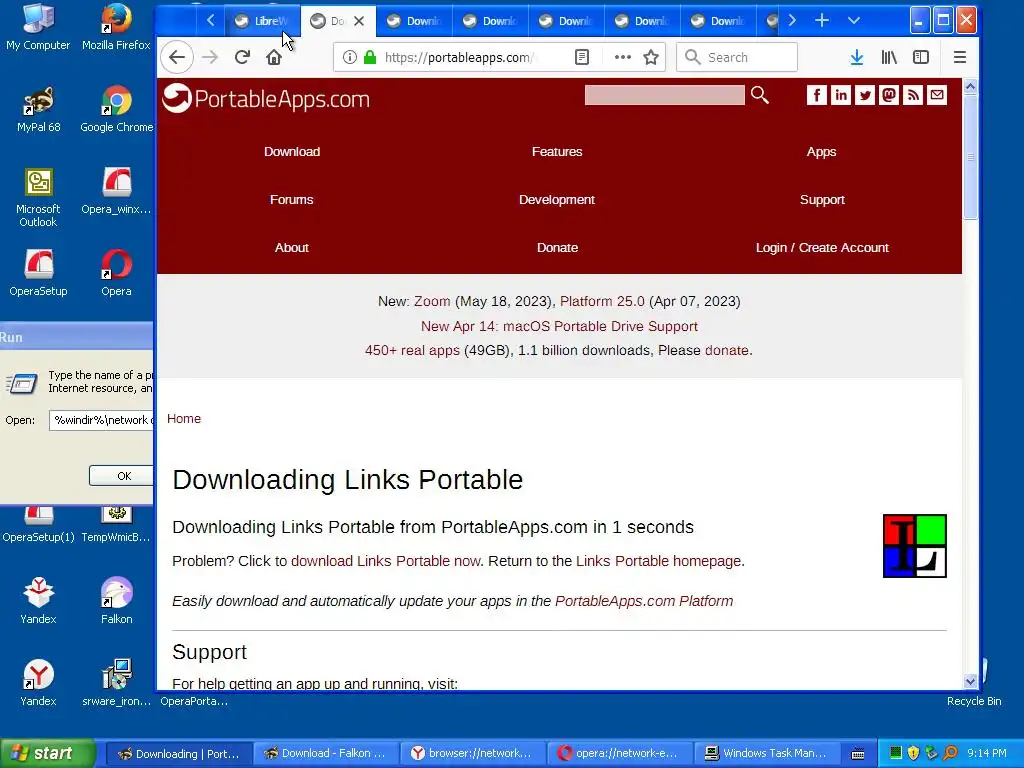The width and height of the screenshot is (1024, 768).
Task: Click the browser Search field
Action: click(x=737, y=57)
